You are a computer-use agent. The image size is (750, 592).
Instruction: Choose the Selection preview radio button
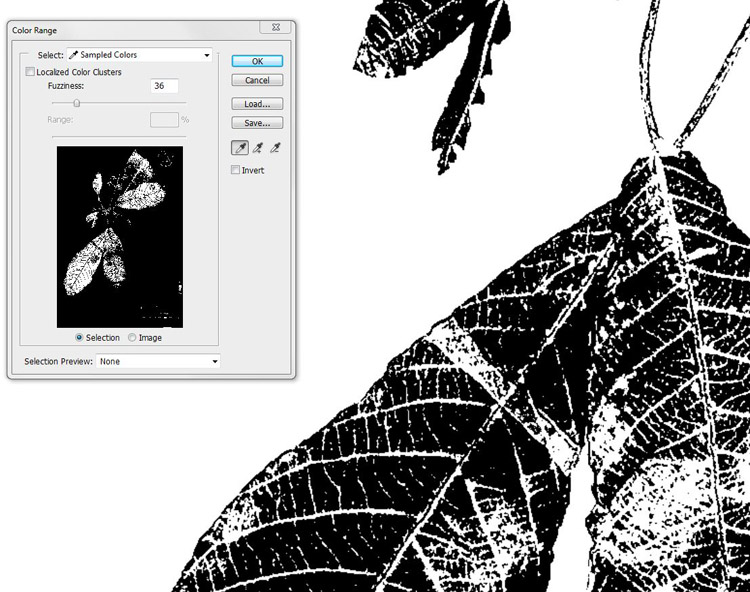pyautogui.click(x=79, y=338)
